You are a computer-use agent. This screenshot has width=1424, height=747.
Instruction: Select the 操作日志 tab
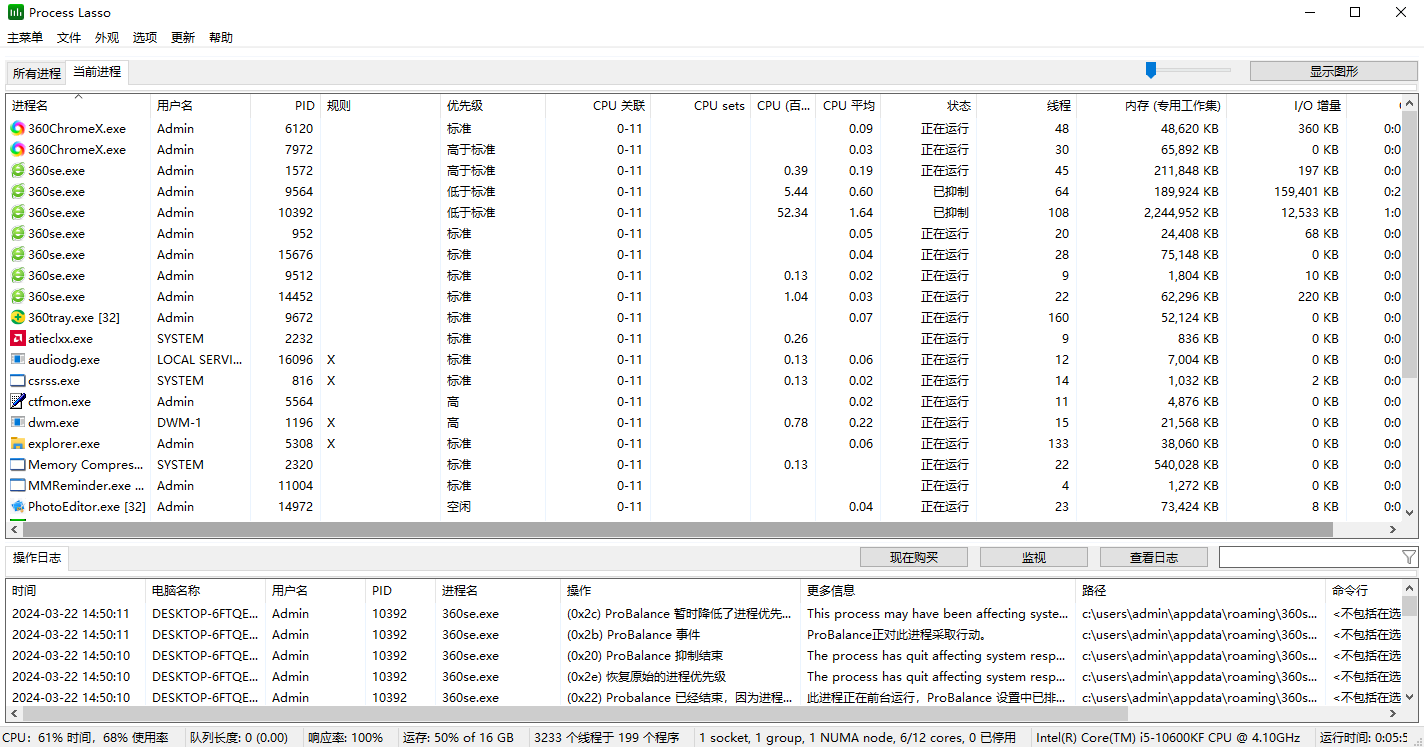tap(37, 557)
